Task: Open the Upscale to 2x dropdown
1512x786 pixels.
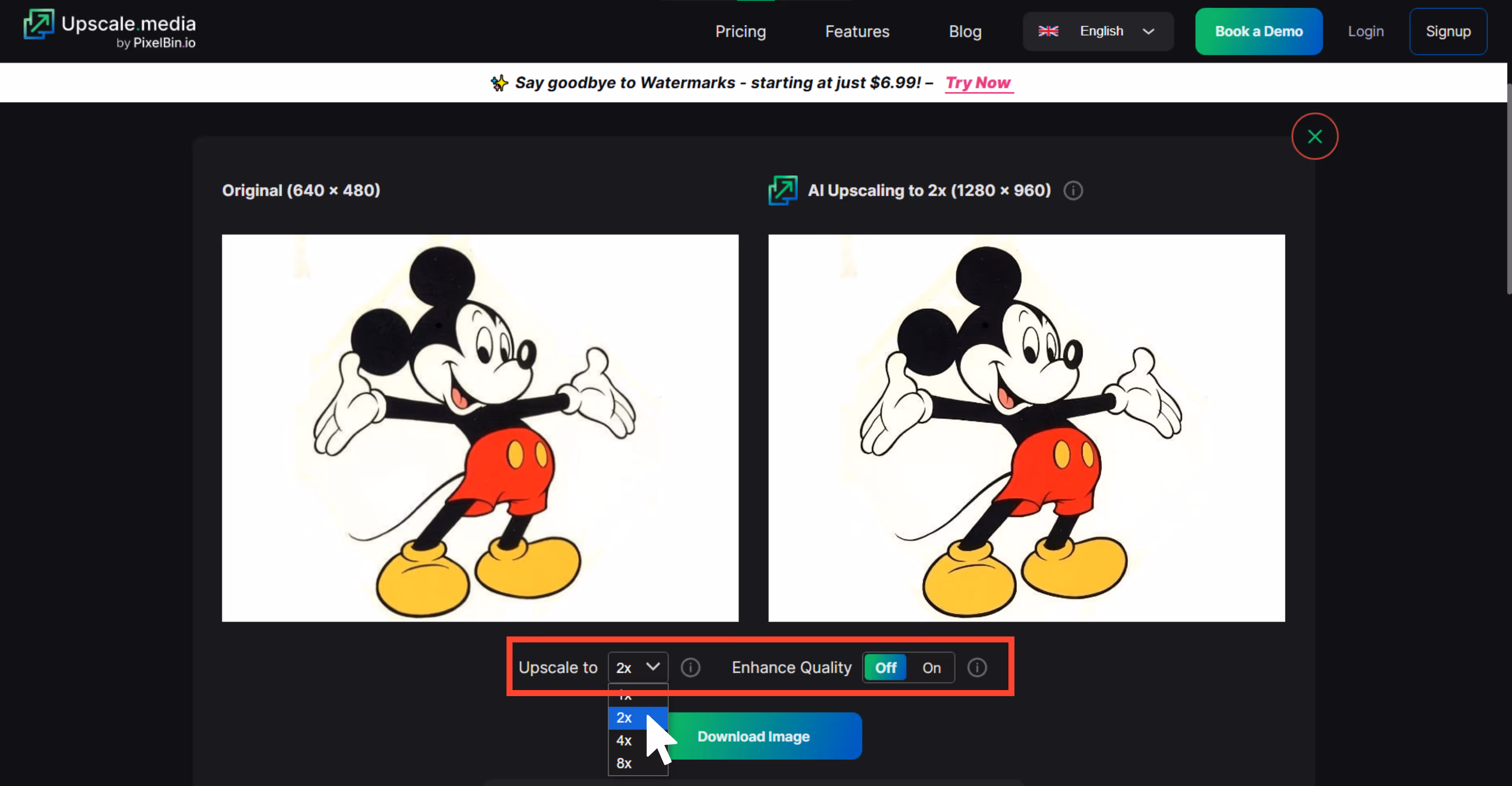Action: point(638,667)
